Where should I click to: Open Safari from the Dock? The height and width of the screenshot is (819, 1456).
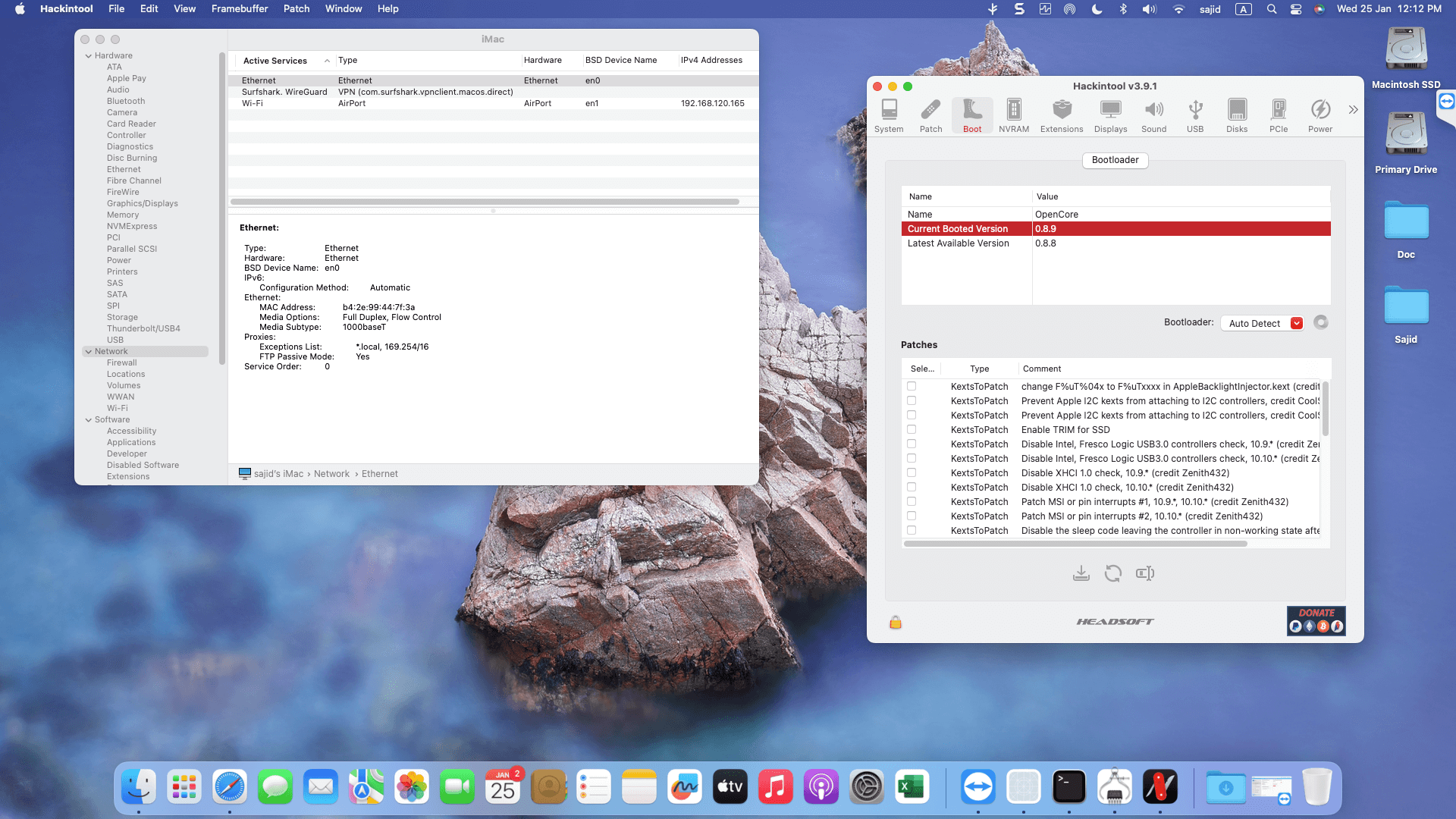point(230,787)
